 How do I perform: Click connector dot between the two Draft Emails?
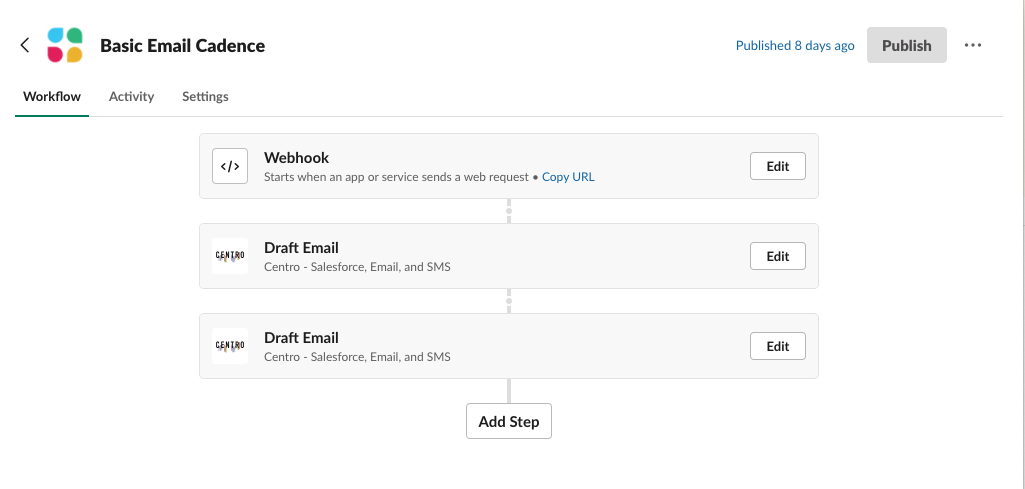[509, 301]
